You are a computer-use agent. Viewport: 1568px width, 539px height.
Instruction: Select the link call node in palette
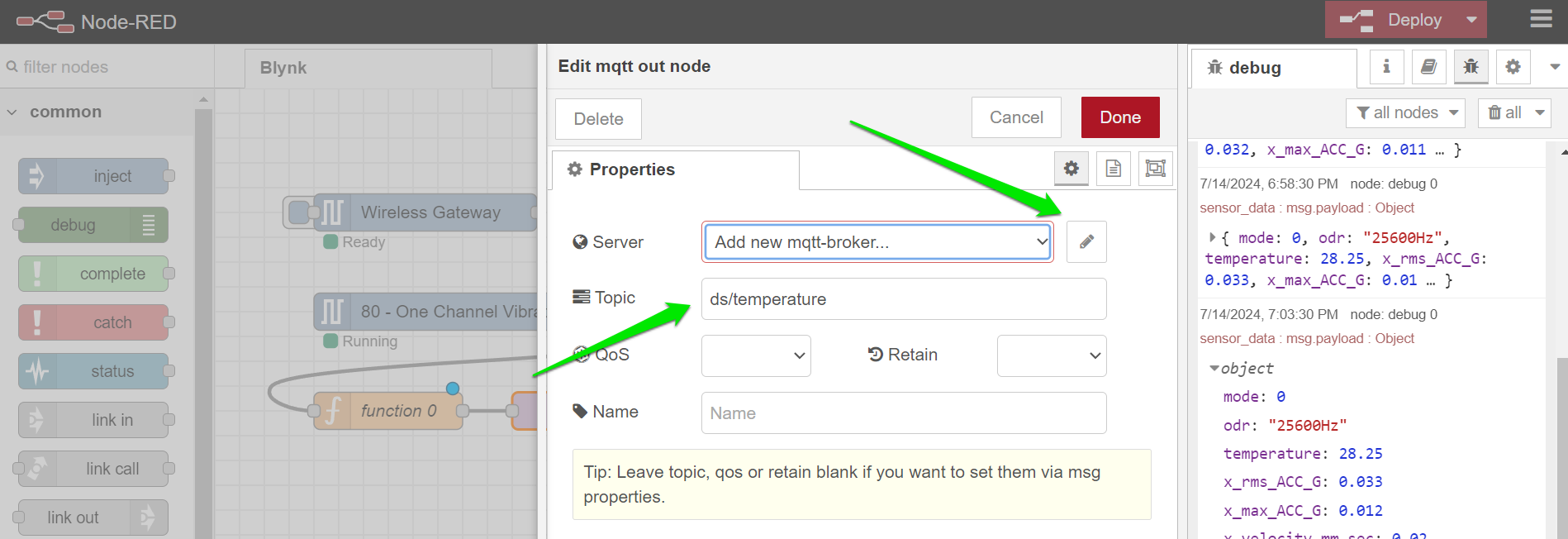tap(93, 469)
